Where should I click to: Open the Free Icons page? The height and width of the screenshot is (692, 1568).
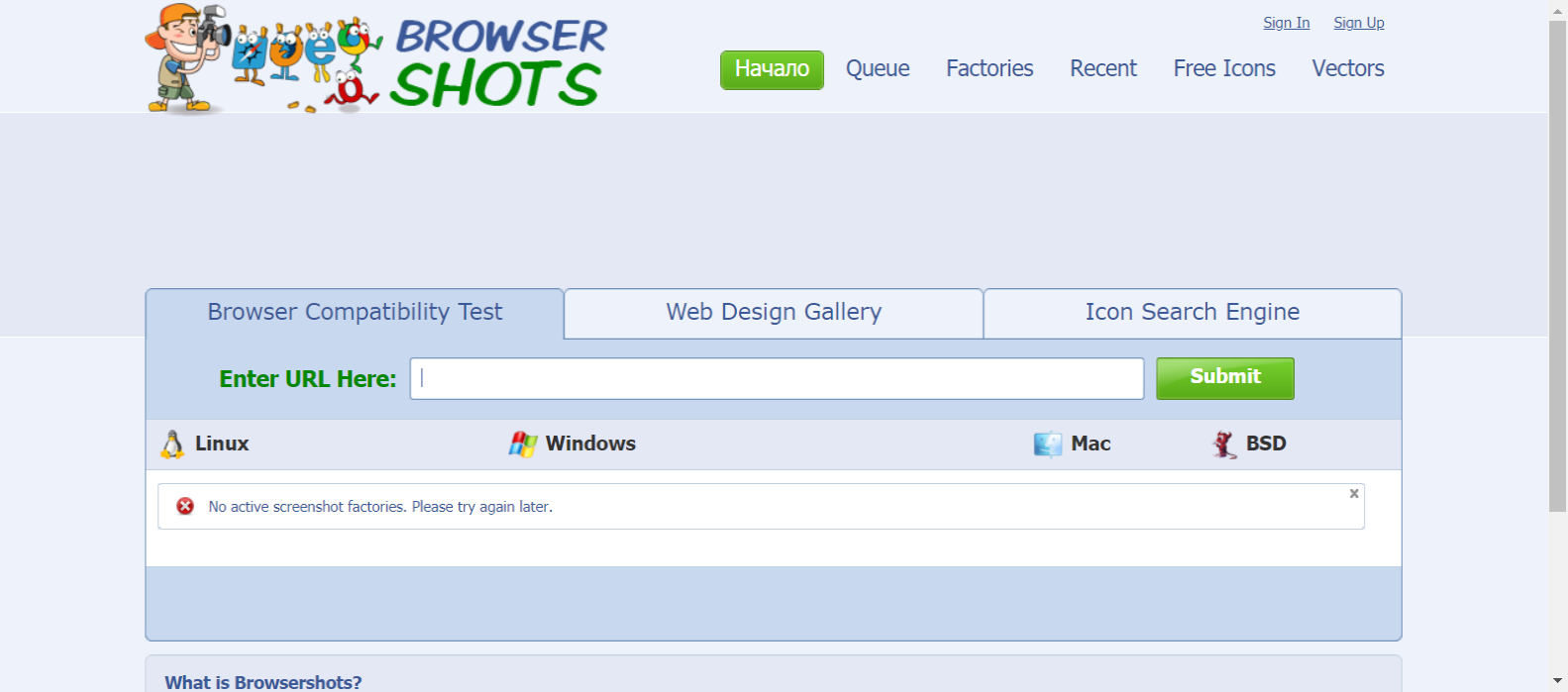pos(1224,69)
